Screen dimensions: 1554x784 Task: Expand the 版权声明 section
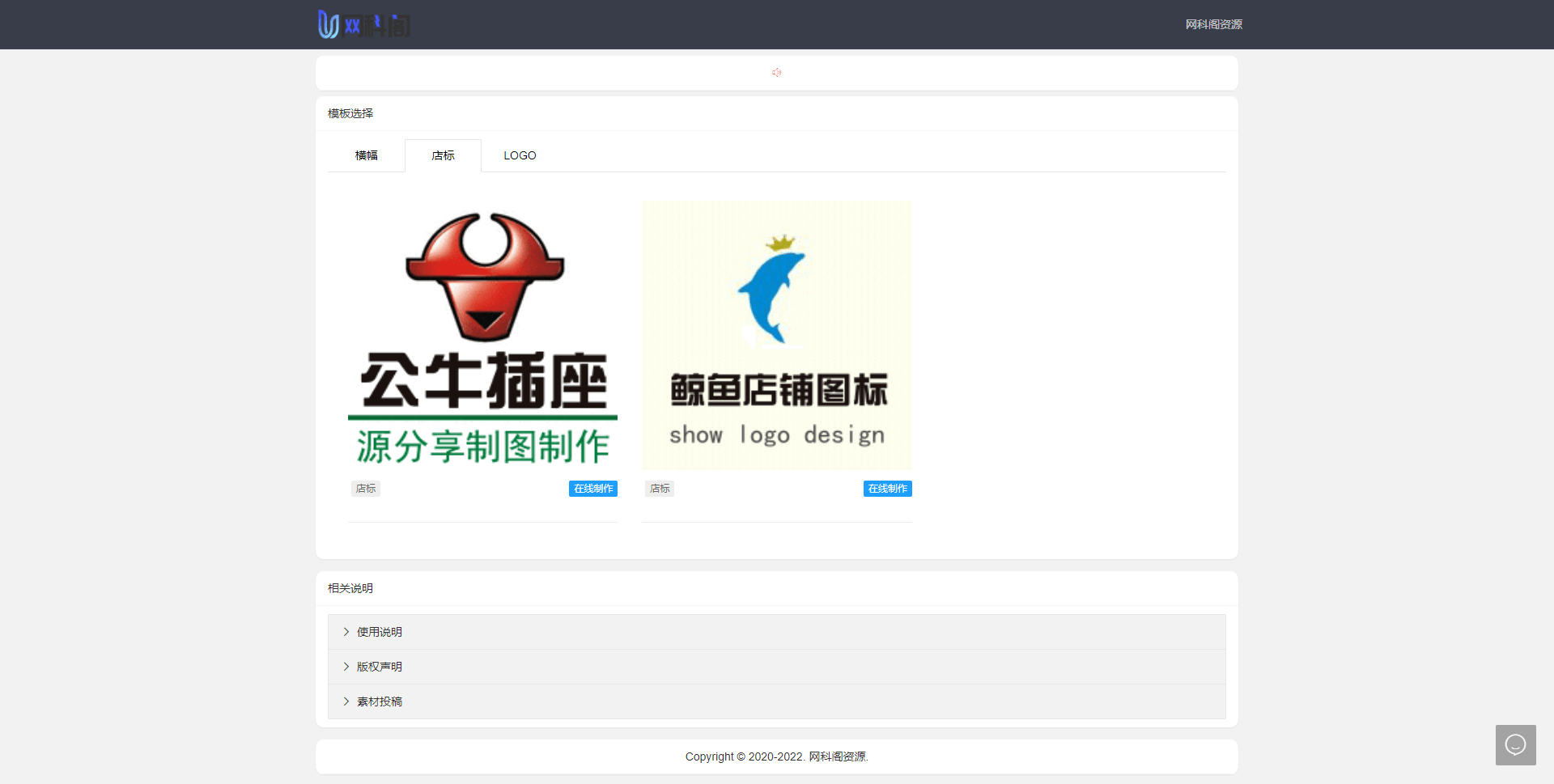pos(777,667)
